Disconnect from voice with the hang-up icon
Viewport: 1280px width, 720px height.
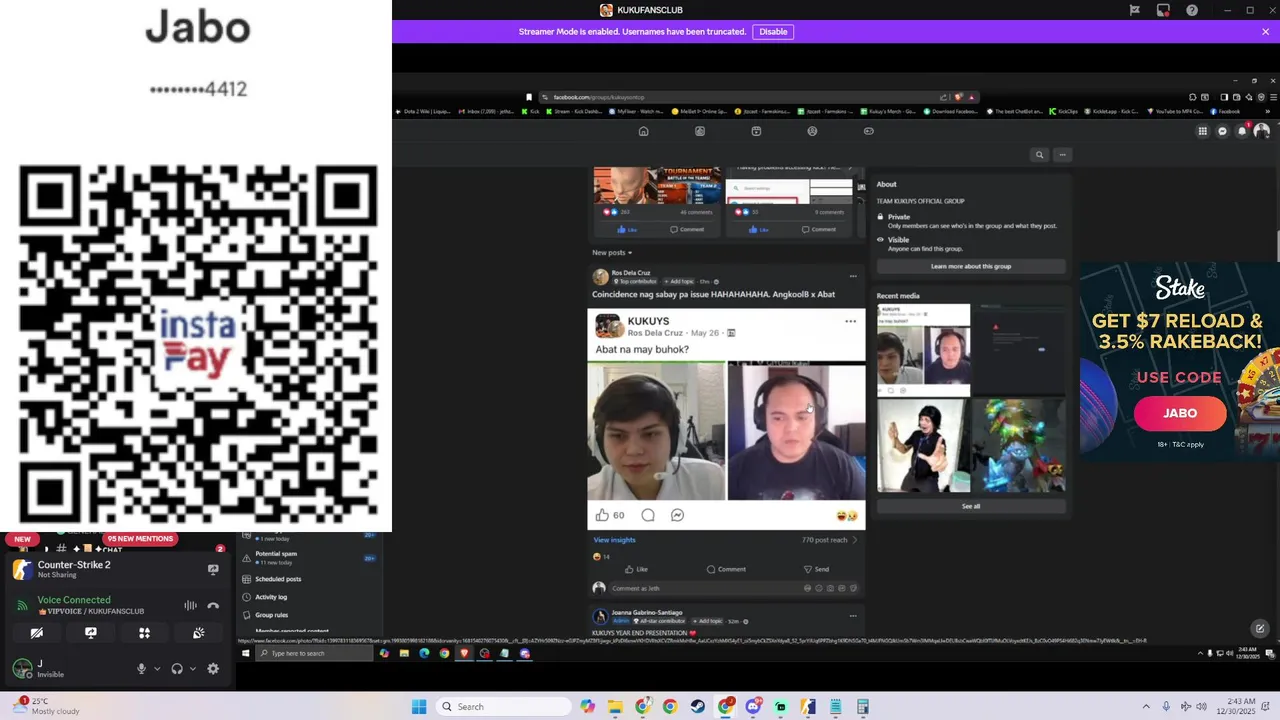click(x=213, y=605)
